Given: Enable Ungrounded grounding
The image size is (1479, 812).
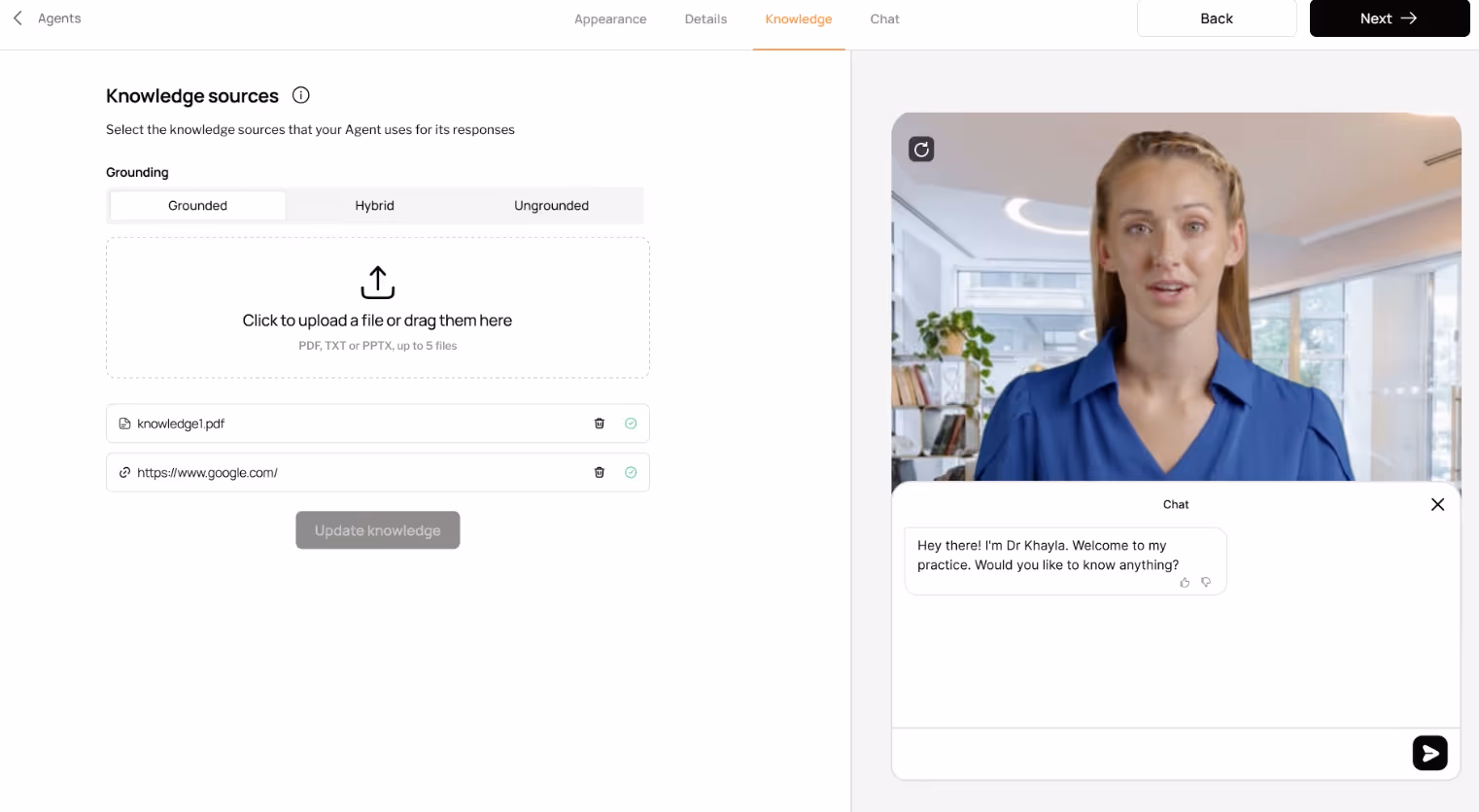Looking at the screenshot, I should coord(551,205).
